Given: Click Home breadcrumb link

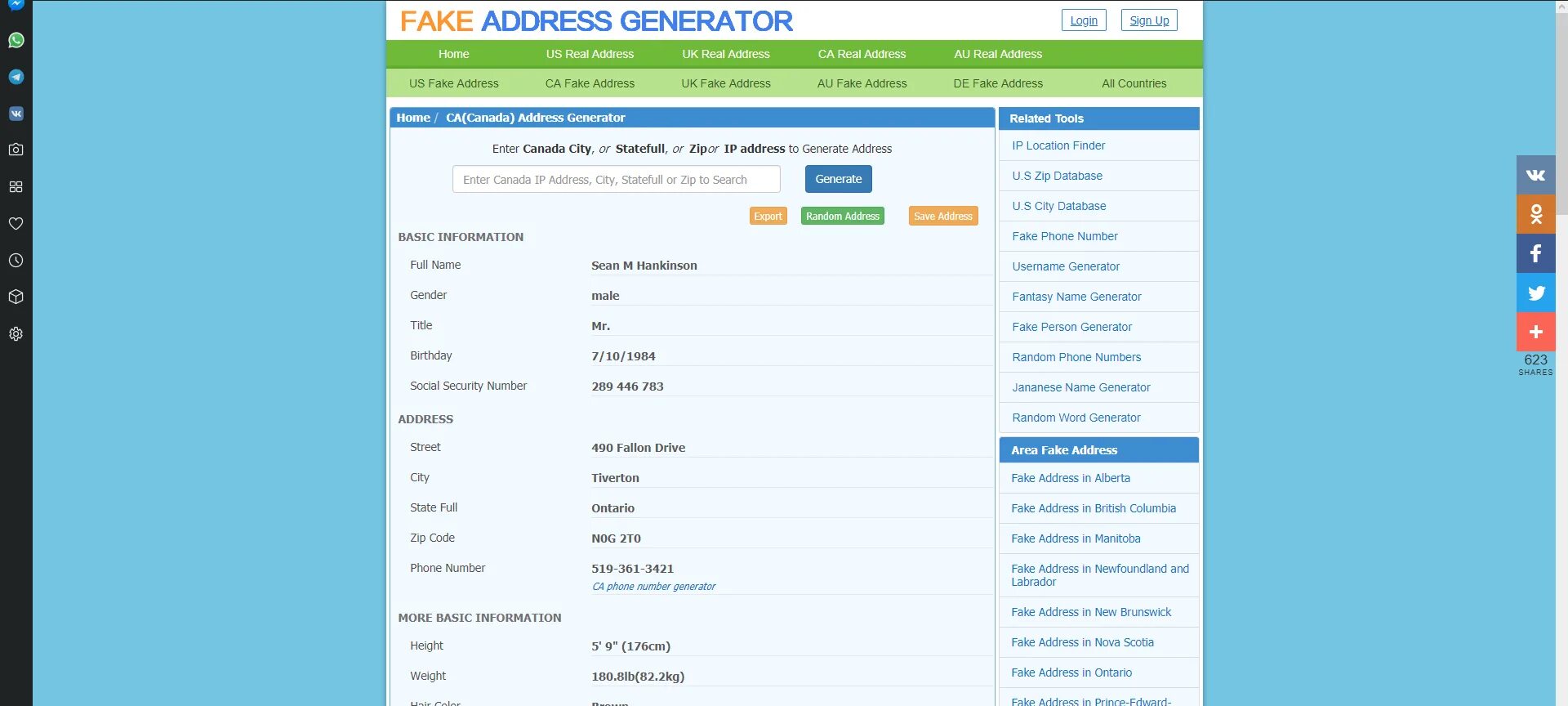Looking at the screenshot, I should click(413, 118).
